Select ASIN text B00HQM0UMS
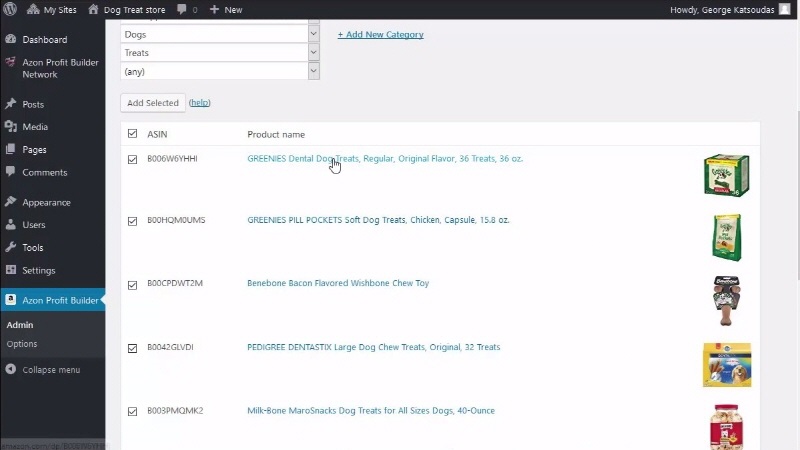The height and width of the screenshot is (450, 800). coord(176,220)
